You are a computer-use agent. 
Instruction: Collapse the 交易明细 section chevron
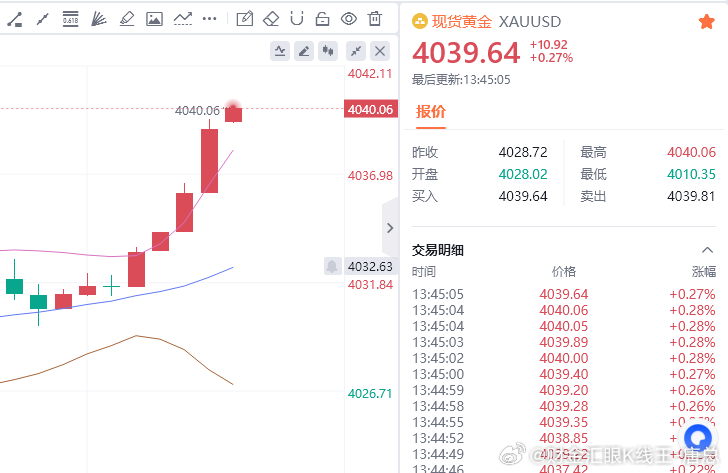707,250
